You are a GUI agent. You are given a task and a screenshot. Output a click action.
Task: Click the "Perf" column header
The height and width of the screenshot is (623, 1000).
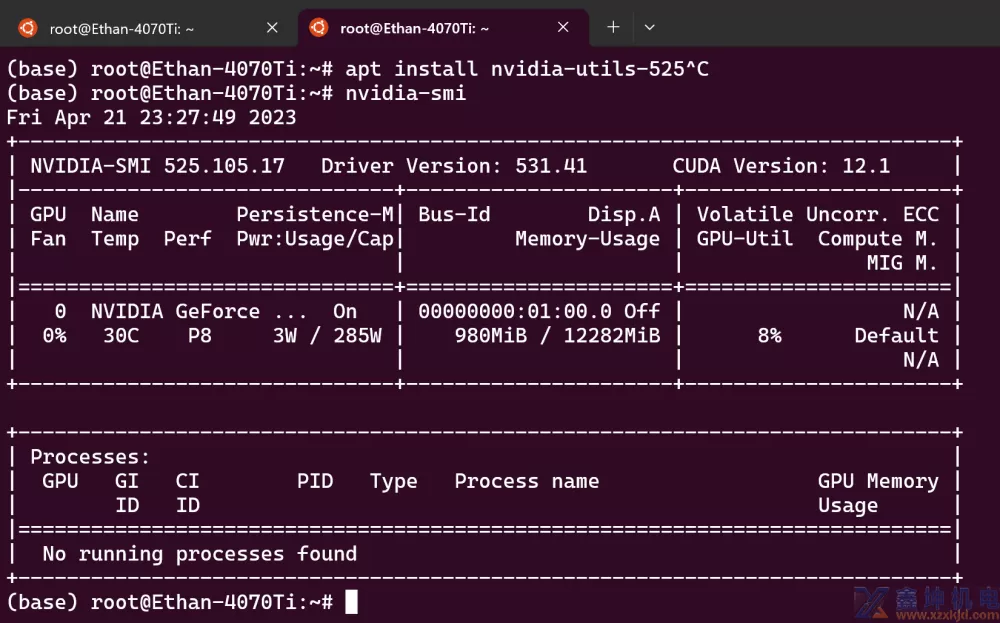(x=188, y=239)
